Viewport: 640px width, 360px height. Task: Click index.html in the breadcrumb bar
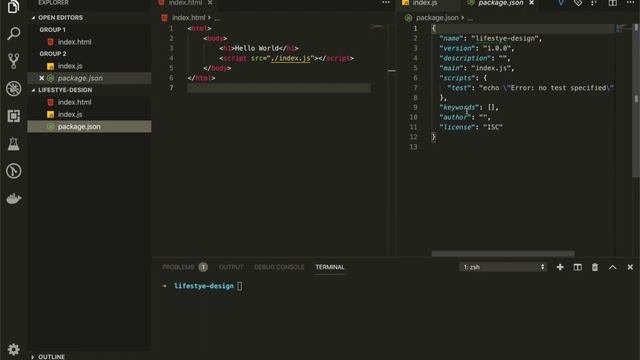click(188, 18)
